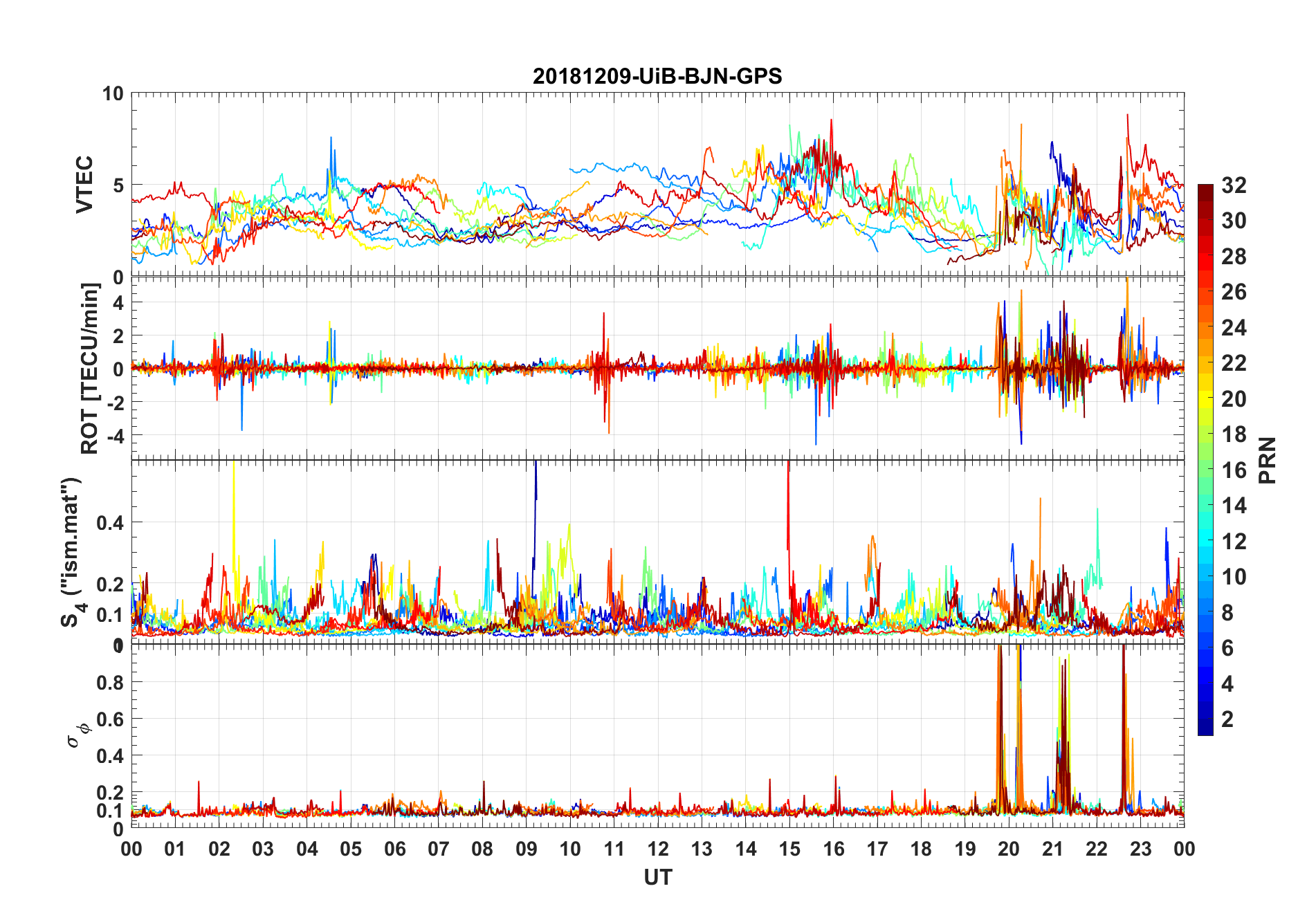This screenshot has width=1316, height=920.
Task: Click the ROT [TECU/min] axis label
Action: (x=90, y=368)
